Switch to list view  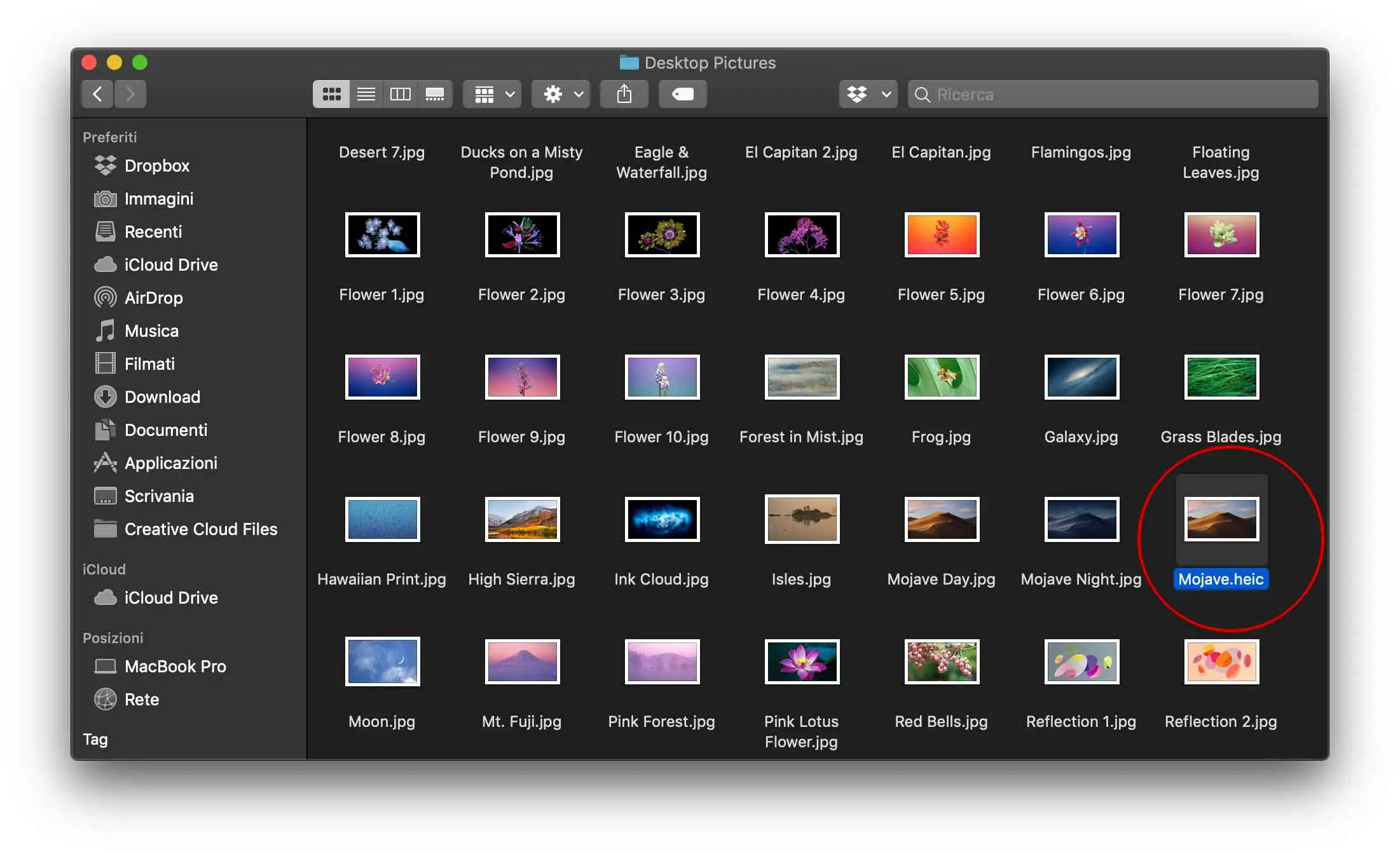366,93
